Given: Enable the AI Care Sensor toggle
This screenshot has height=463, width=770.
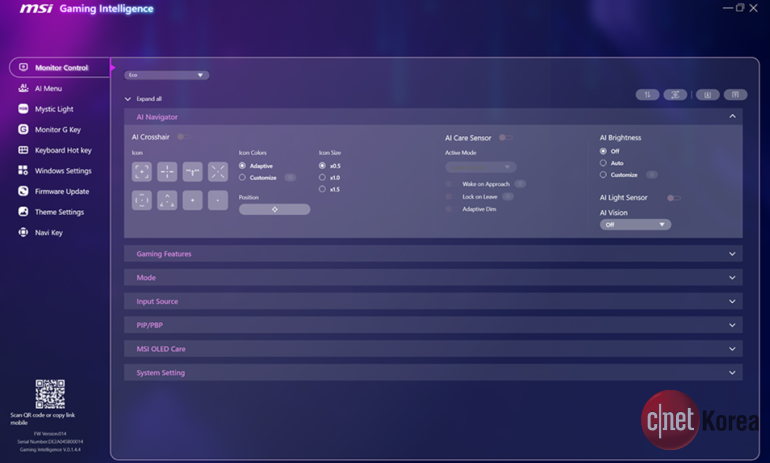Looking at the screenshot, I should [505, 137].
